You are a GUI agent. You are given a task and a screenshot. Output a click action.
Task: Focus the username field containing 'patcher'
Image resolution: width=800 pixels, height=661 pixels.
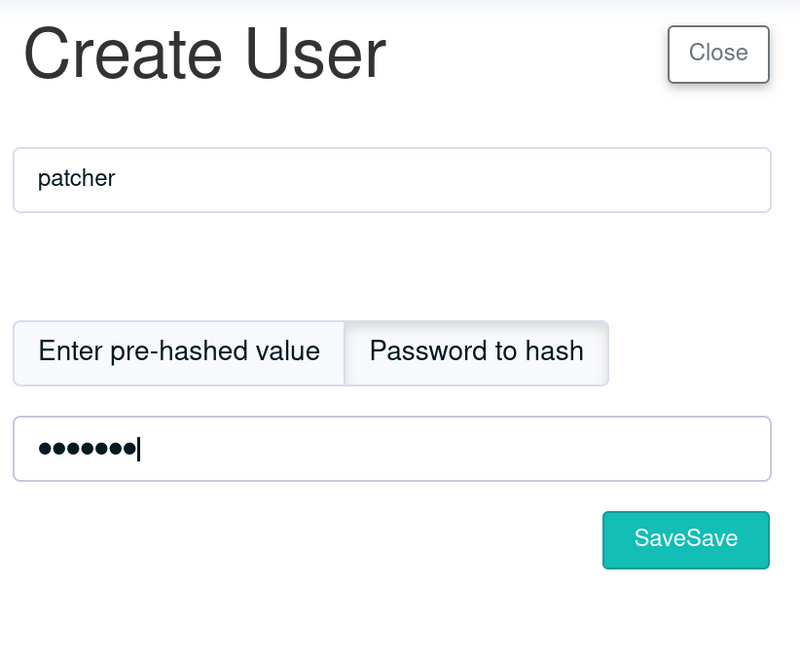coord(392,180)
